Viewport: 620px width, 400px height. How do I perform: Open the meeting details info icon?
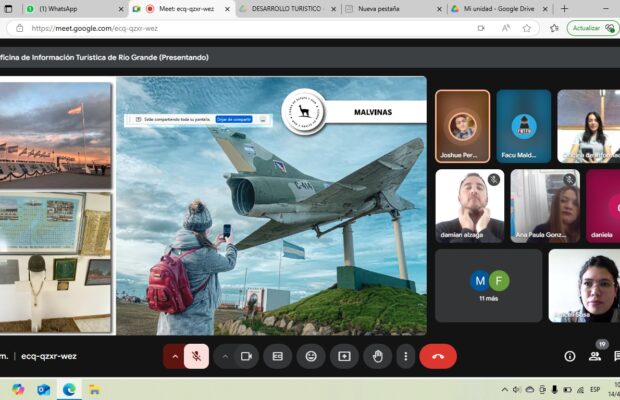click(x=570, y=356)
